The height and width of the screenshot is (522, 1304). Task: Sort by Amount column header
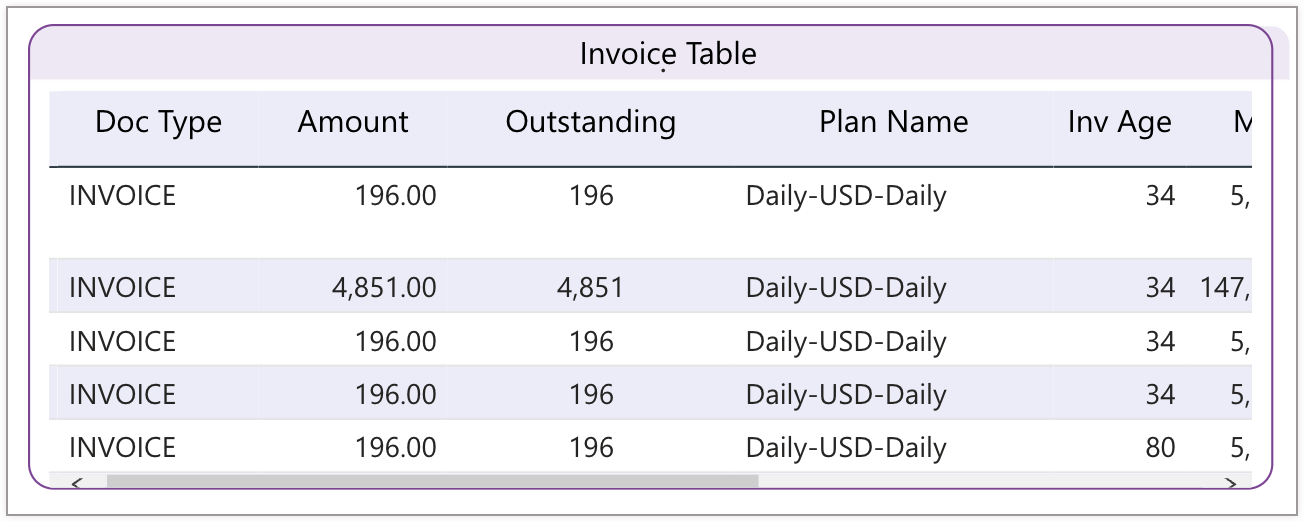[x=353, y=122]
